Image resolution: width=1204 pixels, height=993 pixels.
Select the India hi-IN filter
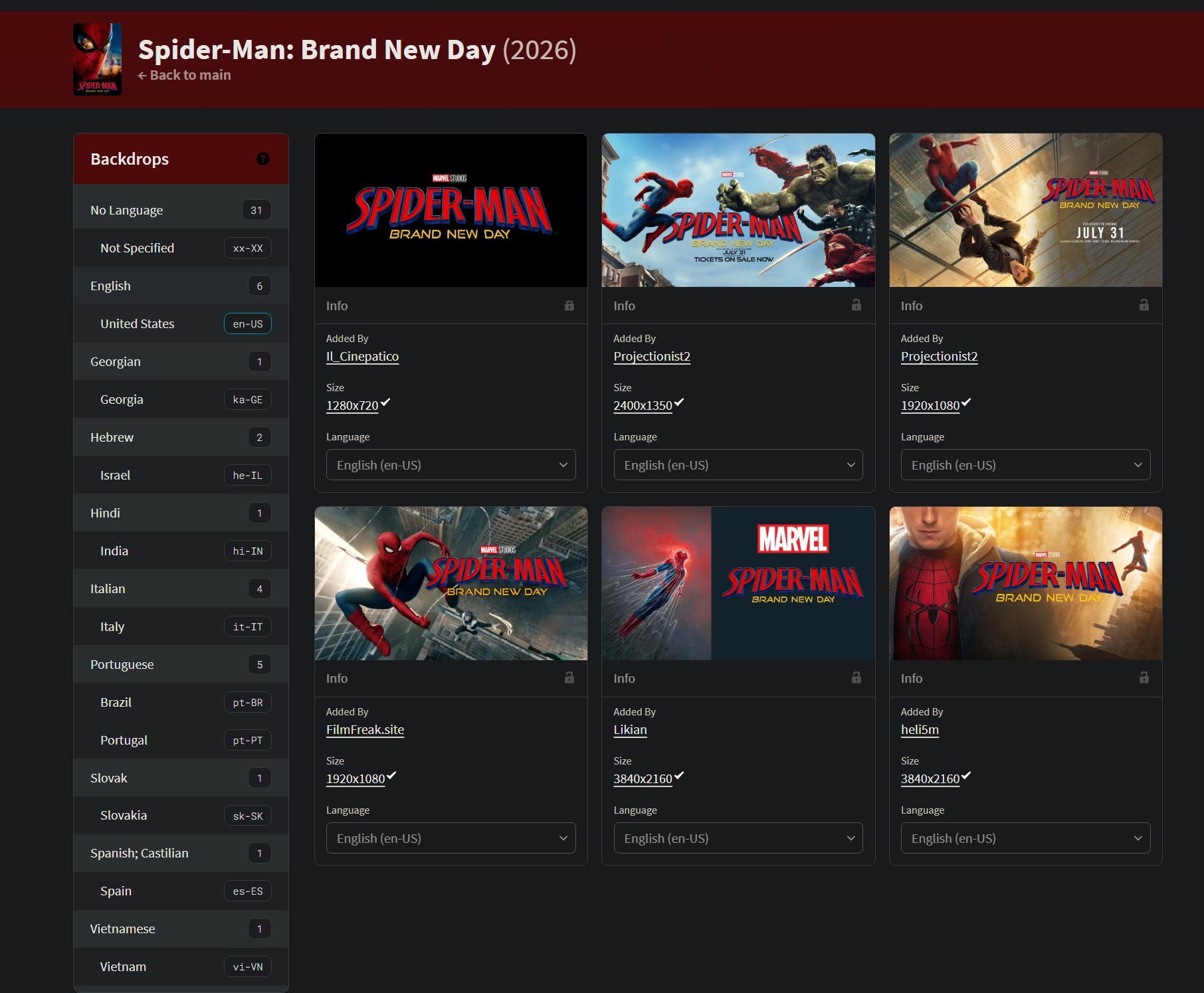(x=181, y=551)
